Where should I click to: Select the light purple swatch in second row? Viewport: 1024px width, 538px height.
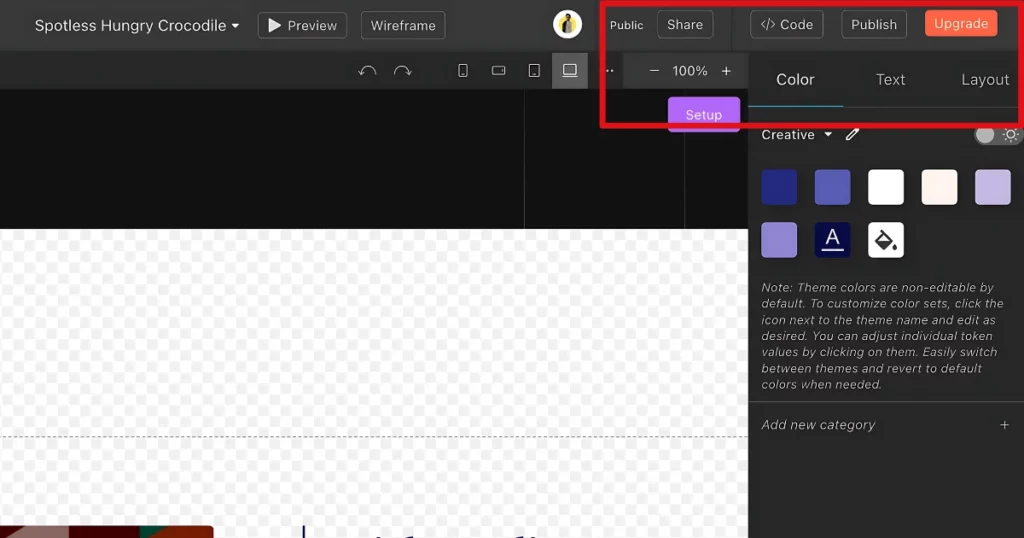pos(779,240)
